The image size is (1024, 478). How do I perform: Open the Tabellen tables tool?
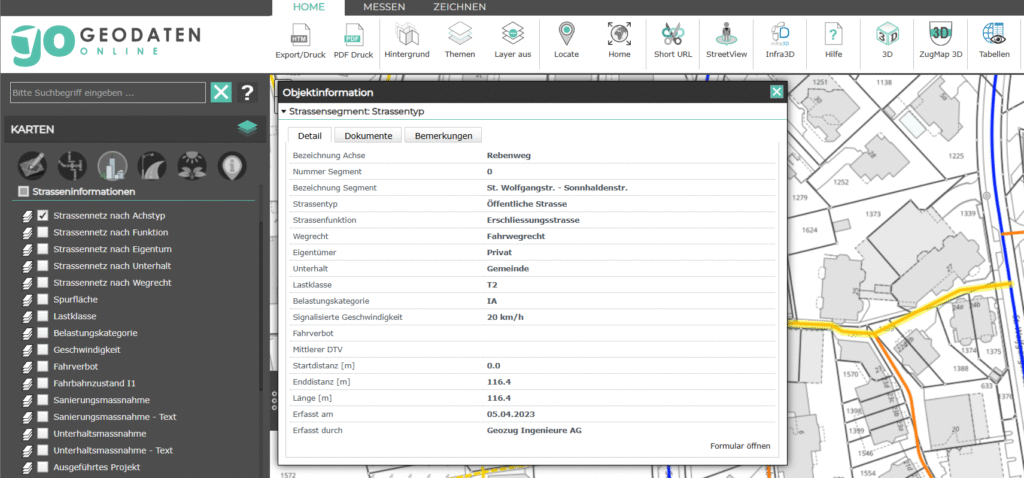(994, 40)
